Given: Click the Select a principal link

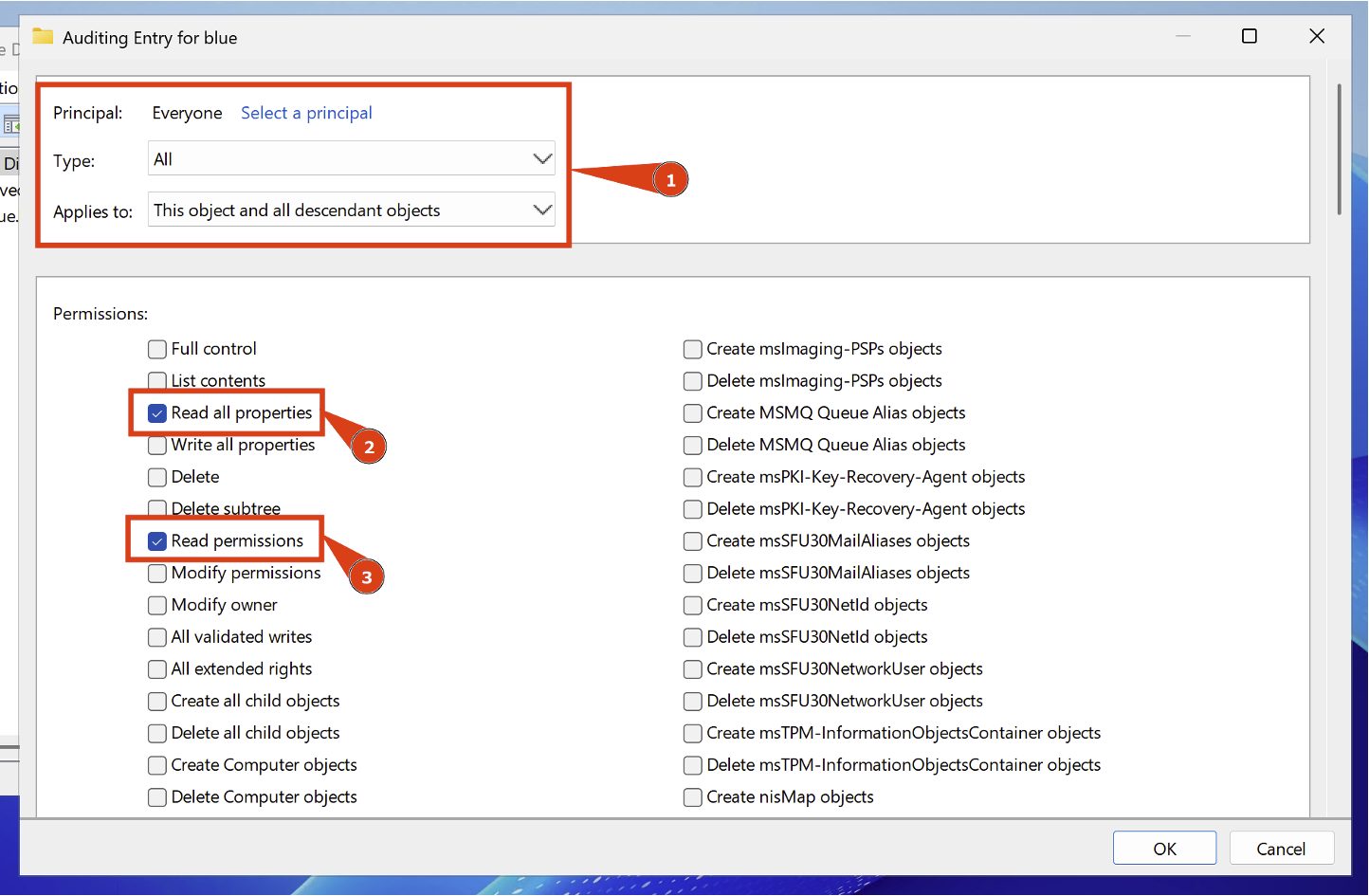Looking at the screenshot, I should (x=305, y=112).
